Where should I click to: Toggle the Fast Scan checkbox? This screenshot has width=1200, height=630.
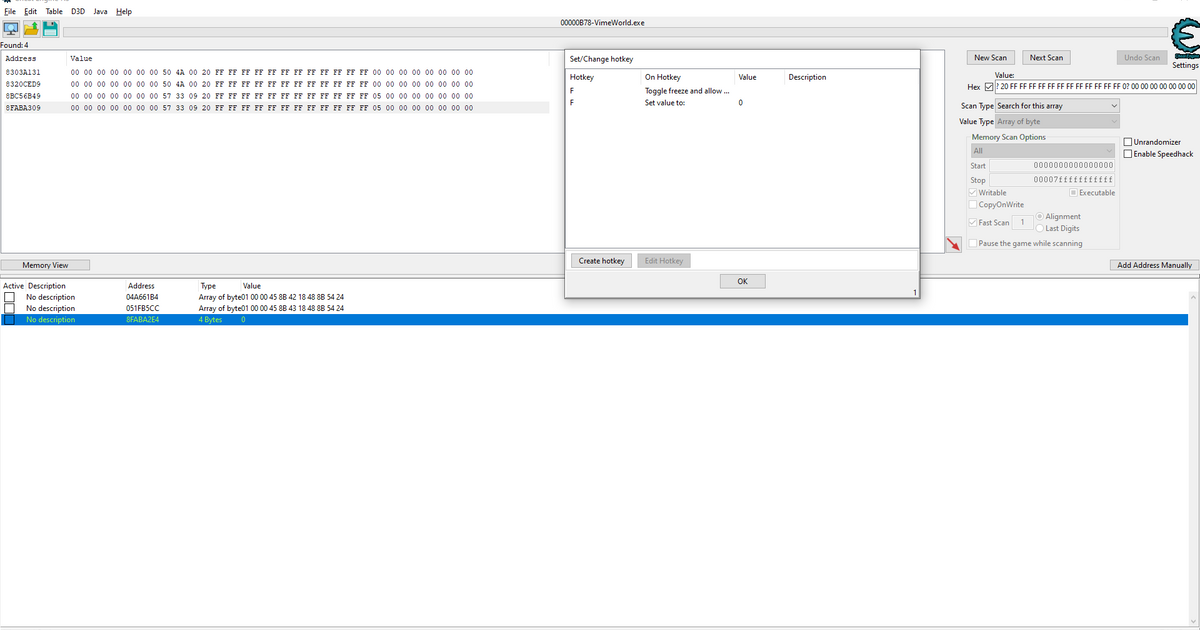(x=973, y=223)
